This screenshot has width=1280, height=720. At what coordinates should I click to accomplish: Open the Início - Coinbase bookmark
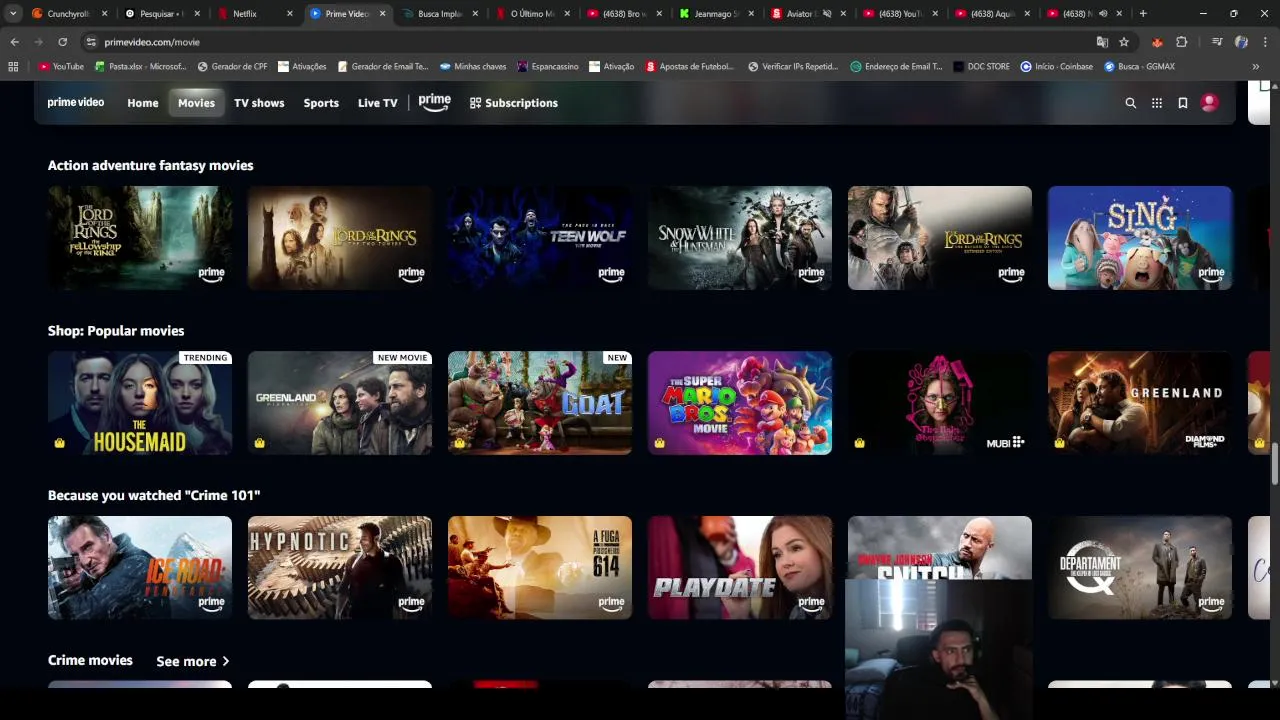(x=1056, y=67)
